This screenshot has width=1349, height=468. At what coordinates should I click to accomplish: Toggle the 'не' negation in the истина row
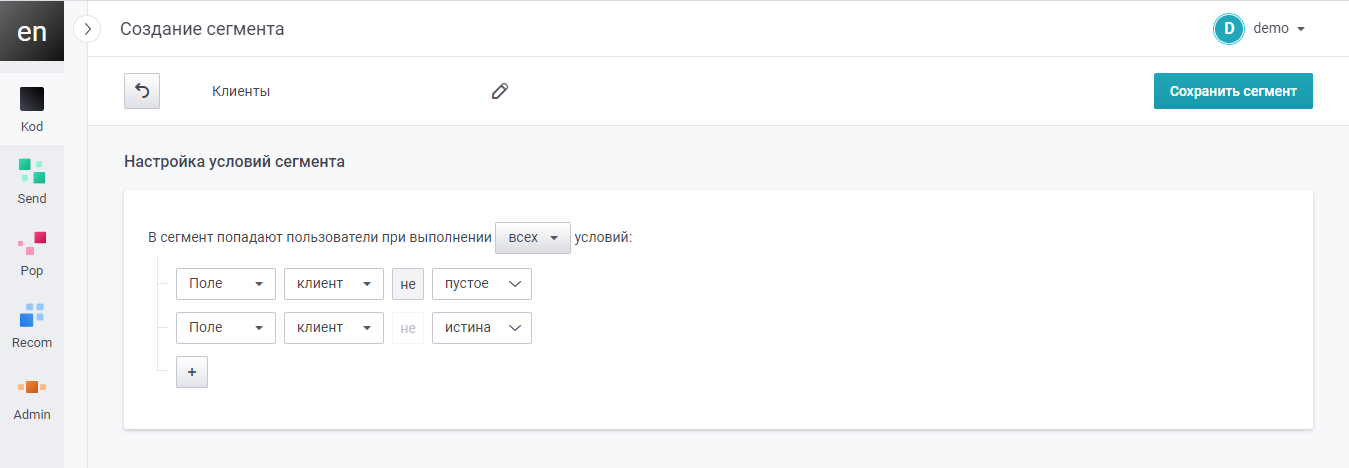(x=408, y=328)
